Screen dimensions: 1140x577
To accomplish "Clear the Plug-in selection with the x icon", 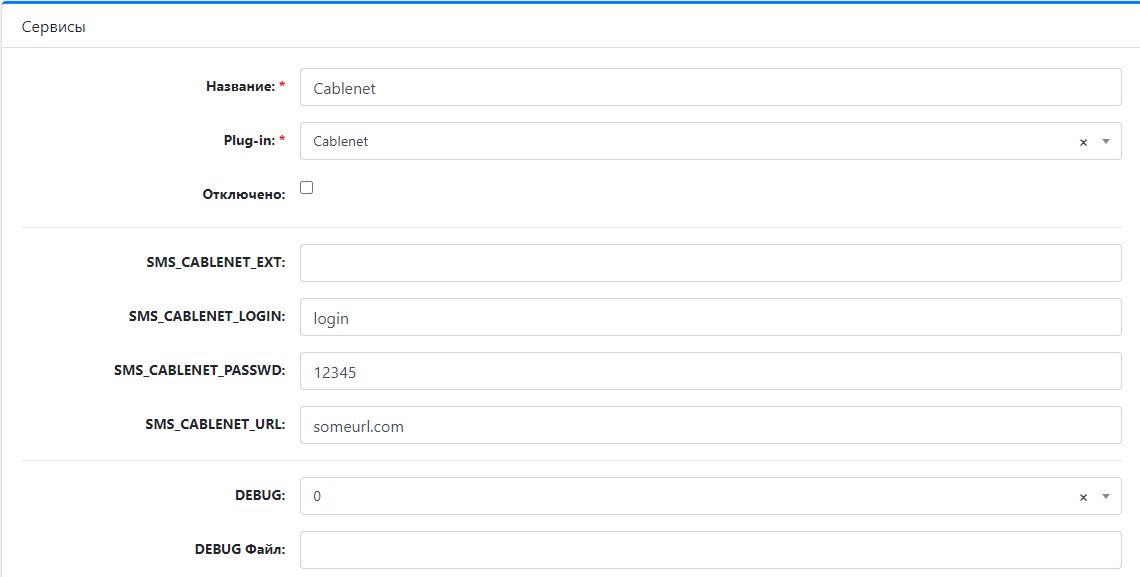I will click(1083, 142).
